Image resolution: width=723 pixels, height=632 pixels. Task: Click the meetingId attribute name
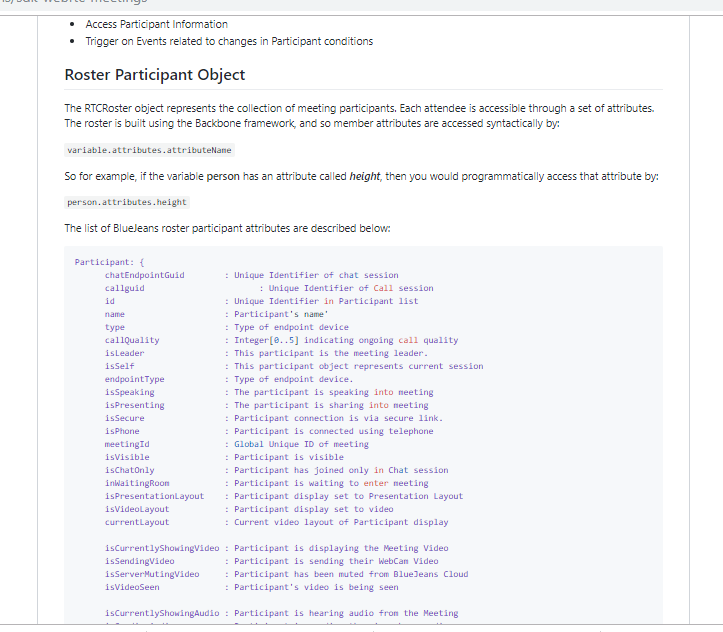(127, 444)
